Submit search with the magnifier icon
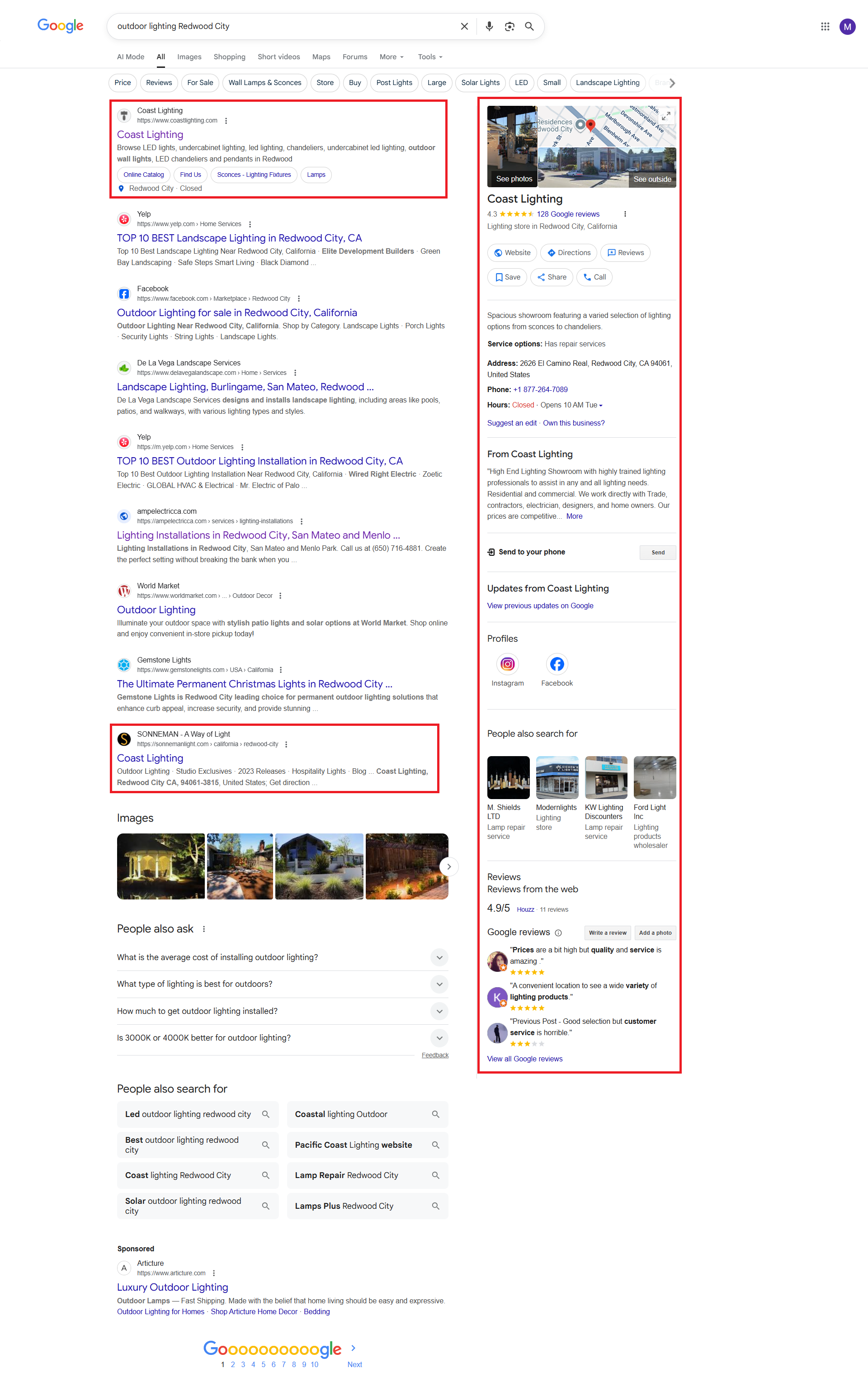Screen dimensions: 868x1382 pos(529,26)
